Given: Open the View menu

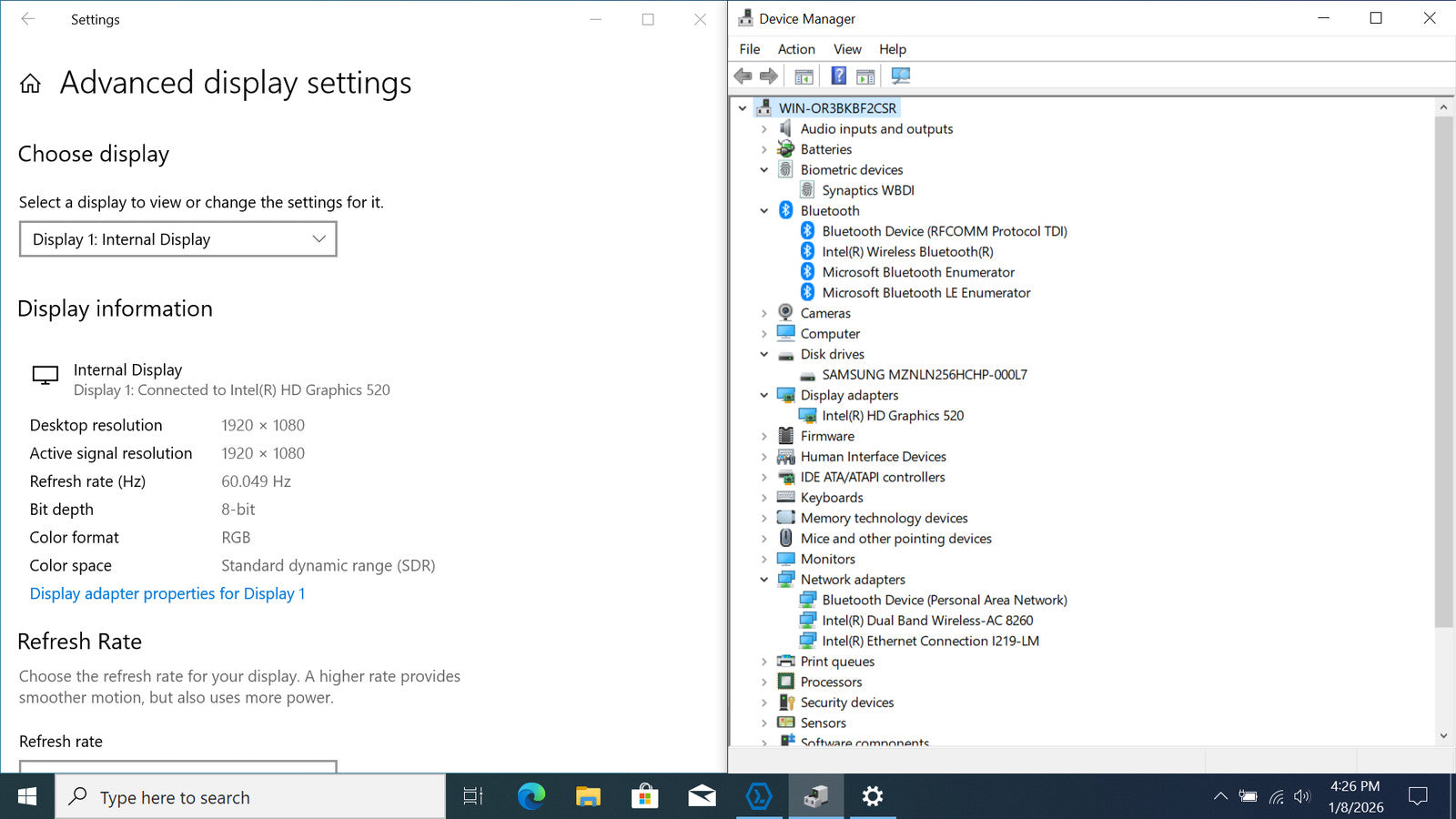Looking at the screenshot, I should pyautogui.click(x=846, y=49).
